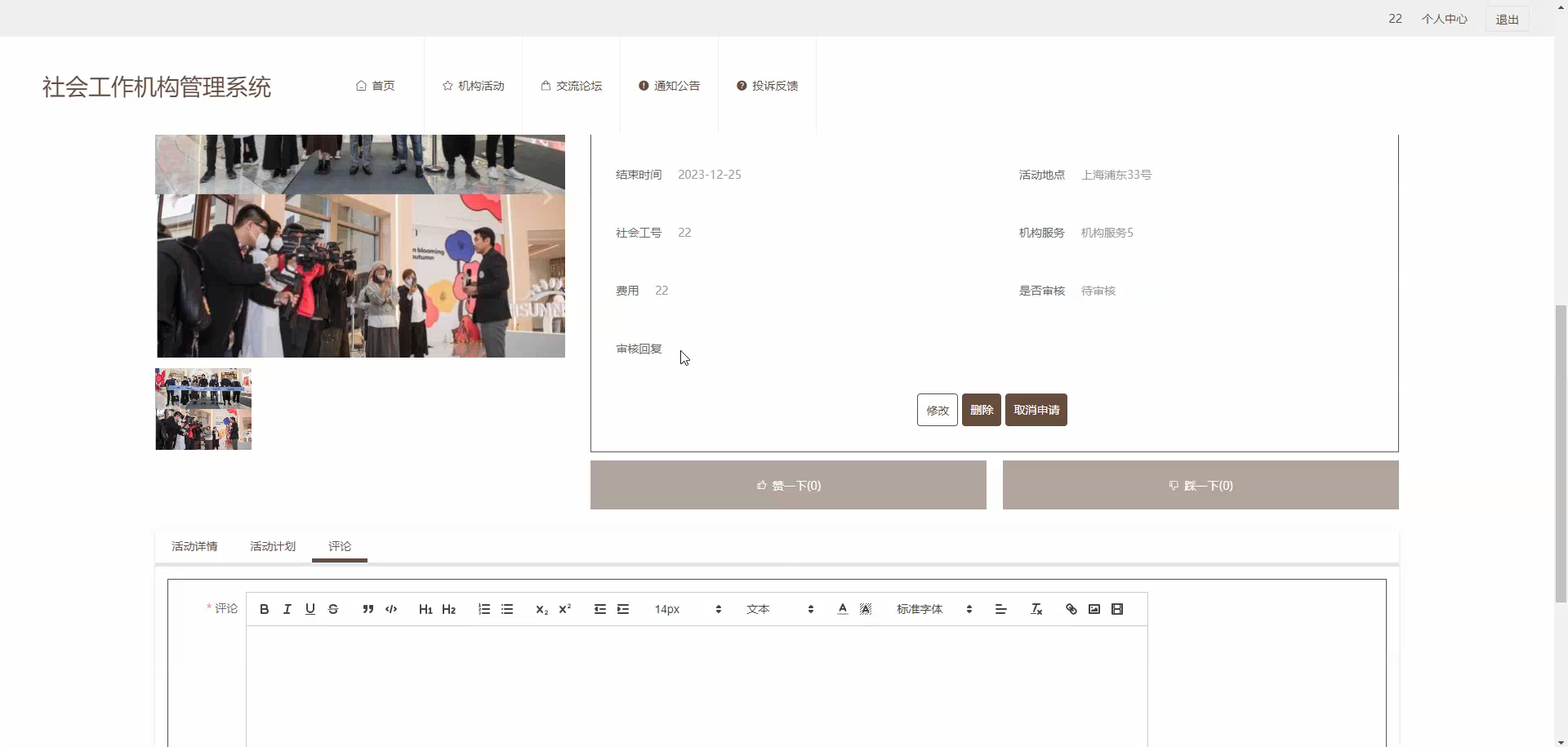
Task: Apply subscript formatting
Action: tap(541, 609)
